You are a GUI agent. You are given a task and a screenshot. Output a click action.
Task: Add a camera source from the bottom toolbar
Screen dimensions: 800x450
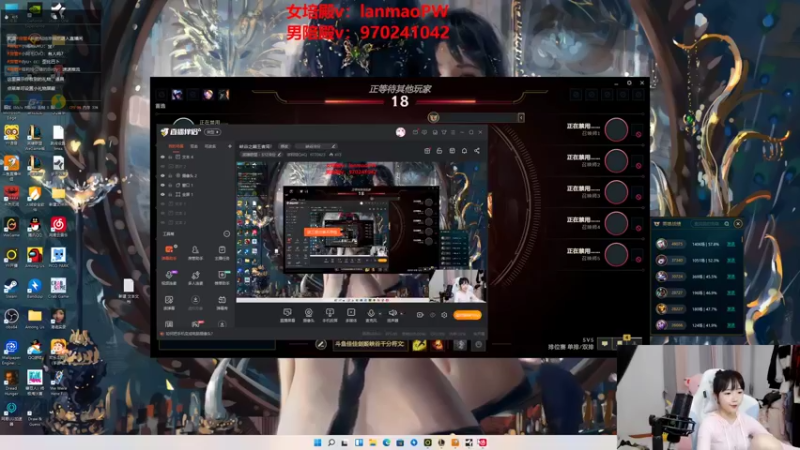tap(309, 315)
